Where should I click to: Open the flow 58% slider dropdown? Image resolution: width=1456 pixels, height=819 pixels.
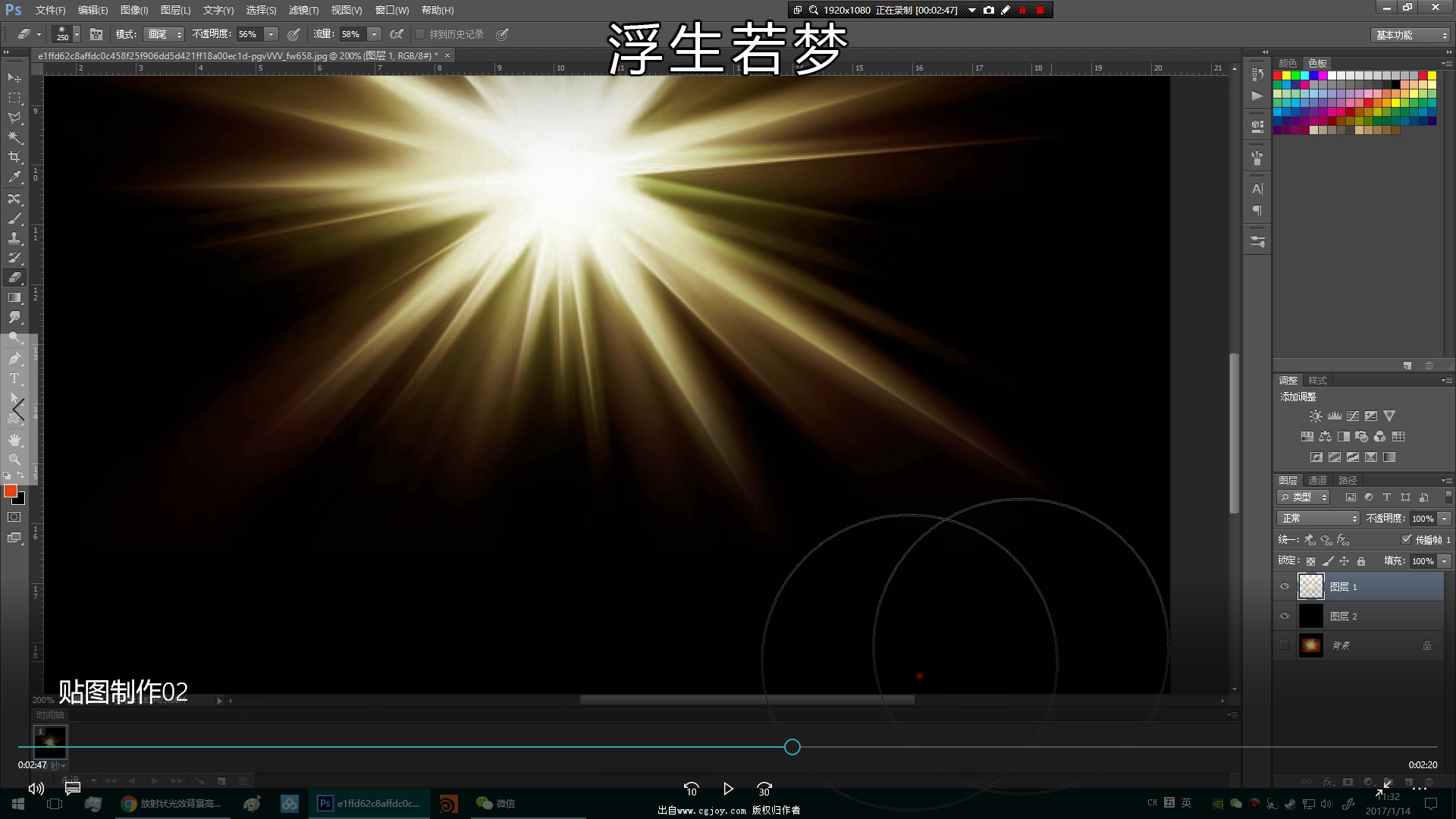[374, 34]
